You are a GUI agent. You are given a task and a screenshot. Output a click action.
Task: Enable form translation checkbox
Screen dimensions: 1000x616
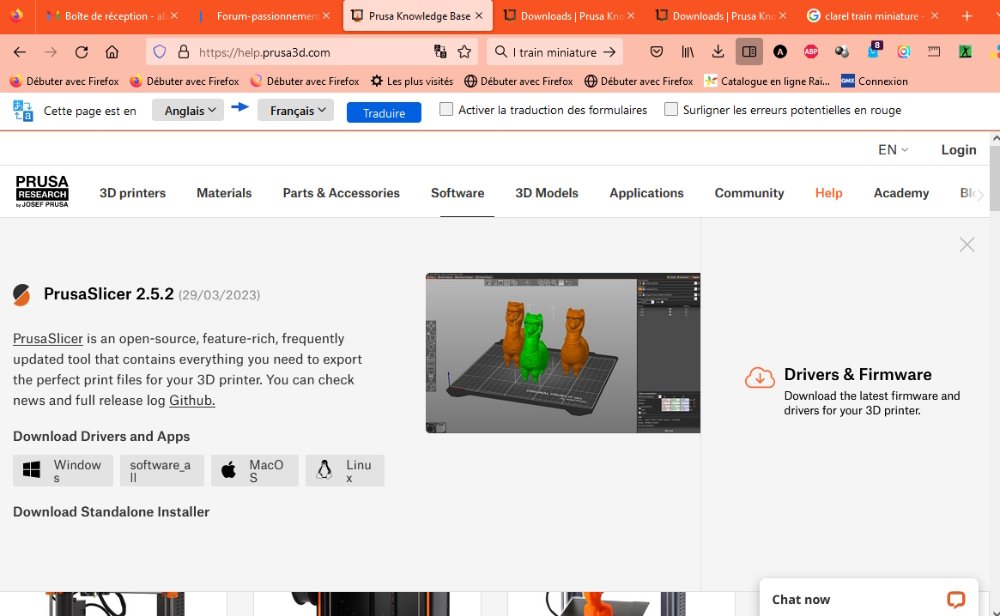pos(446,110)
